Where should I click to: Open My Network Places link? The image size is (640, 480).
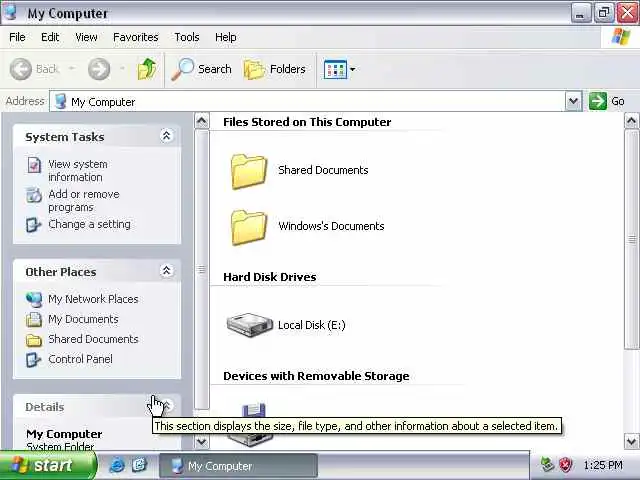[x=93, y=299]
